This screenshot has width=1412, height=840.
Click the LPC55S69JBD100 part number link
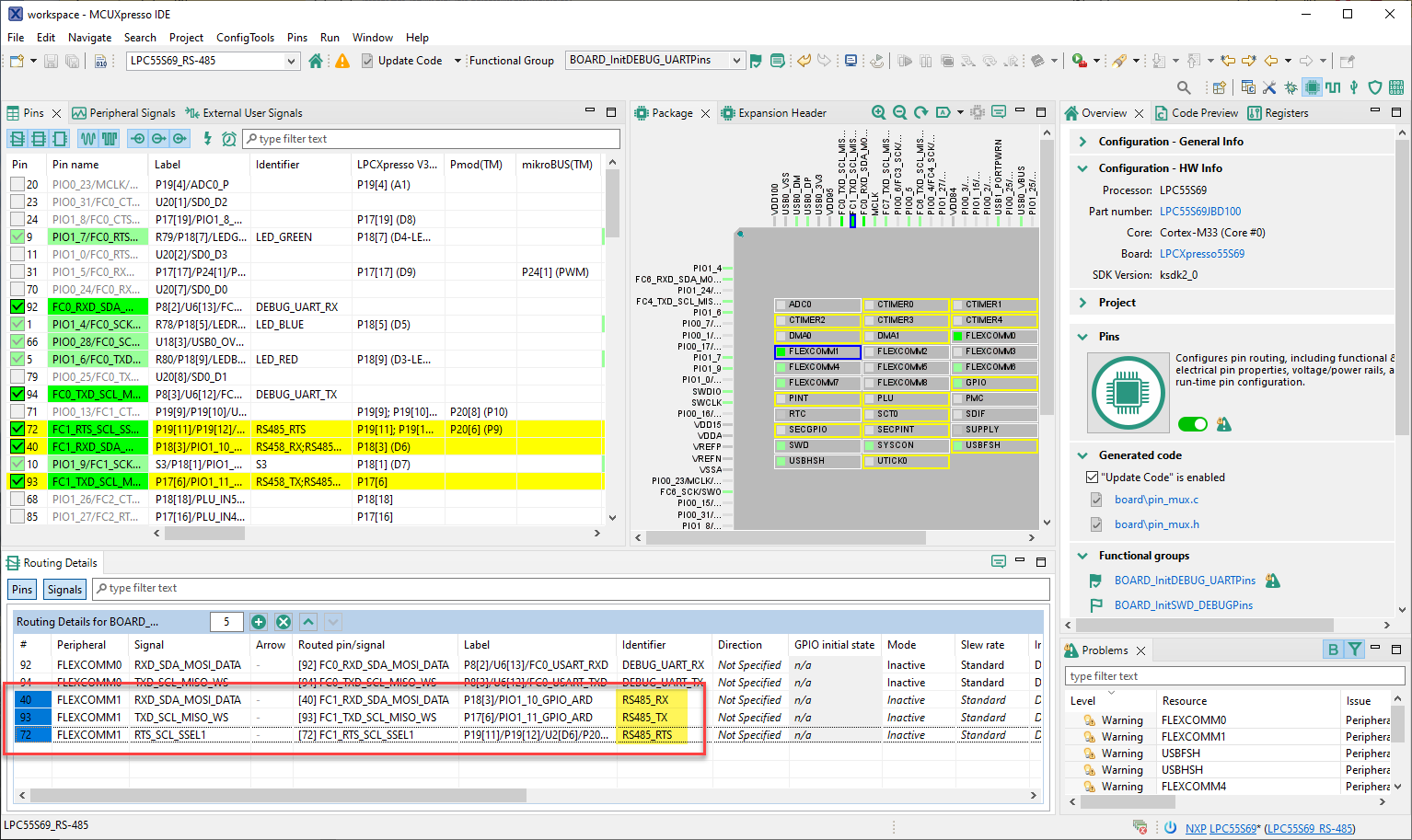pyautogui.click(x=1199, y=212)
